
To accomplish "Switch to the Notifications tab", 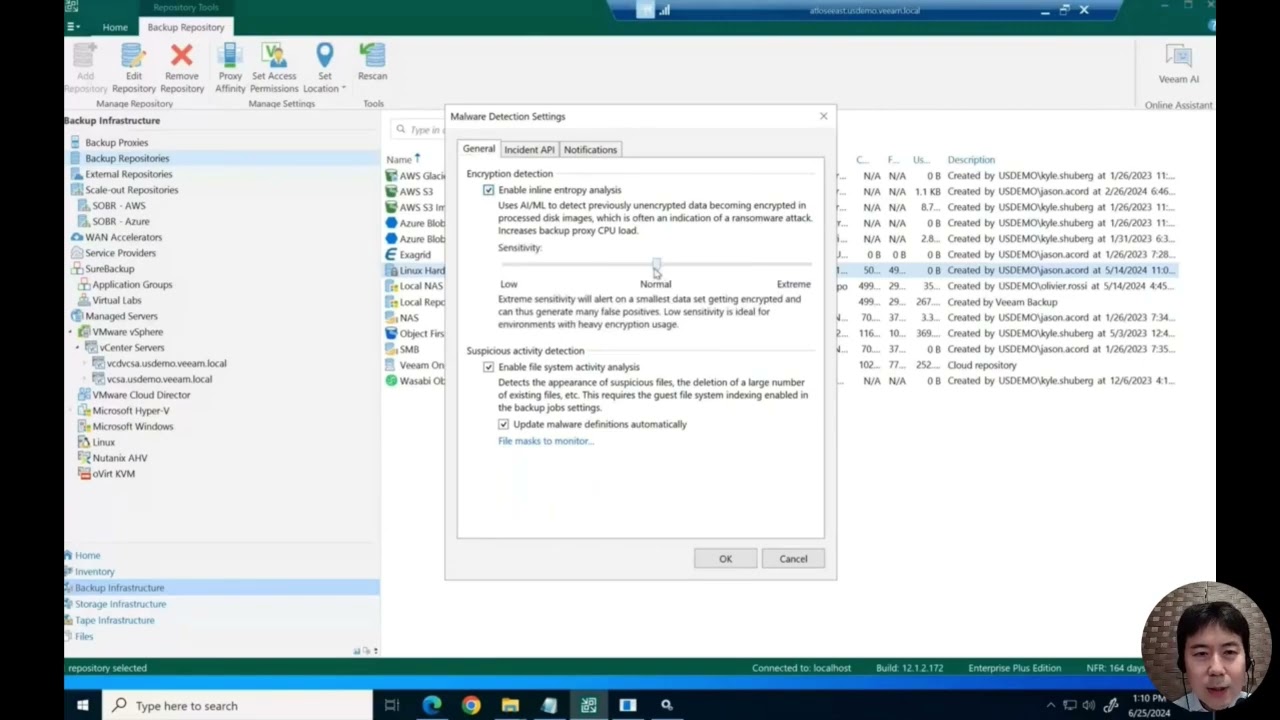I will click(x=590, y=150).
